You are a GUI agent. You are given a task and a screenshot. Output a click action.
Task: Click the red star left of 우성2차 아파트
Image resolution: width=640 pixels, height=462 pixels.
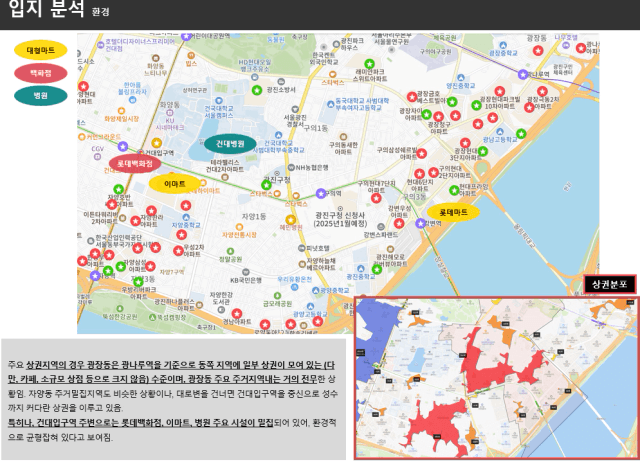click(178, 251)
